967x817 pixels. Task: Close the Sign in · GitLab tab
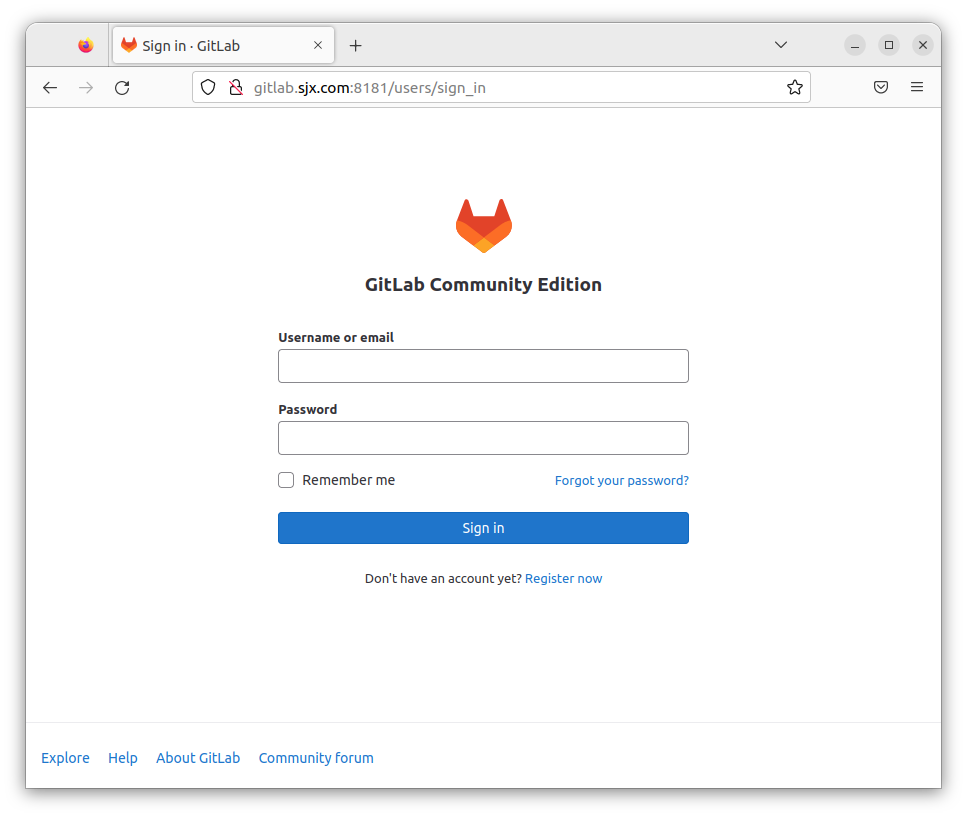click(x=318, y=45)
